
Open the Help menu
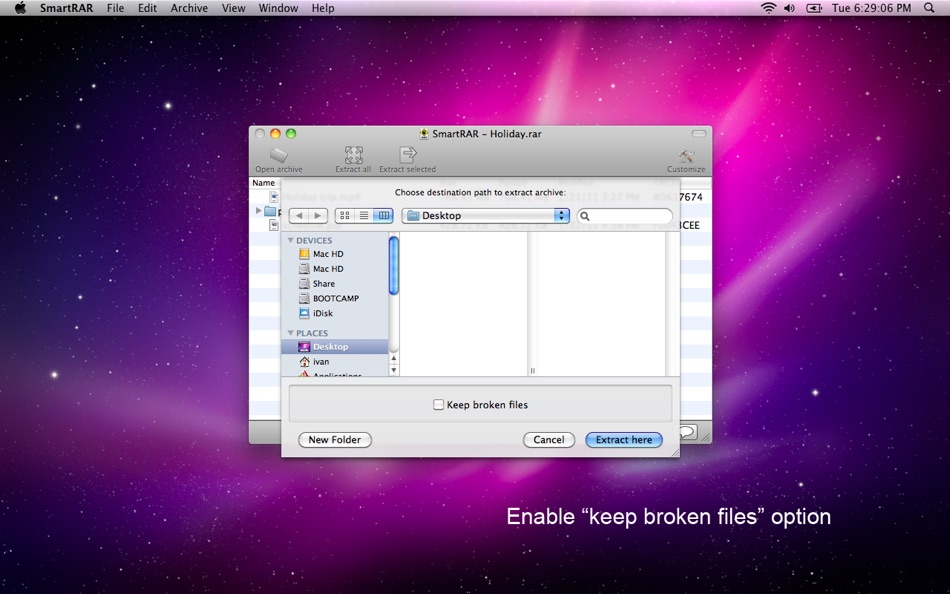point(323,8)
